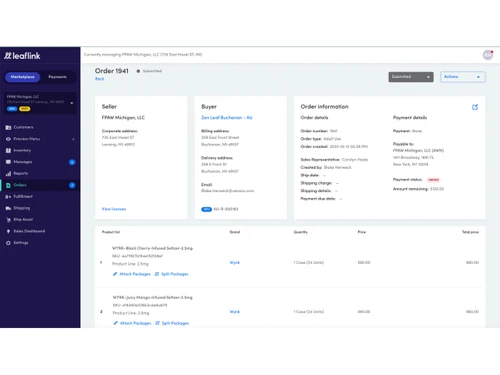Click the Total price column header
500x375 pixels.
pyautogui.click(x=470, y=232)
